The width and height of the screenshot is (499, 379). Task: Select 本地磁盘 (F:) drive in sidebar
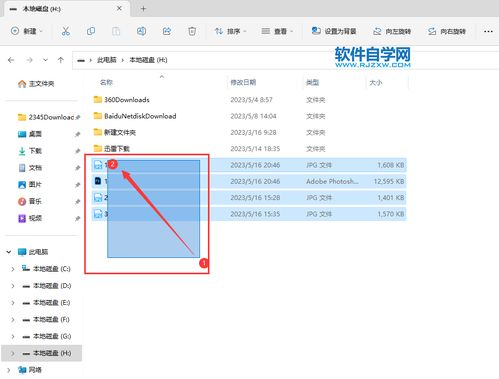46,320
